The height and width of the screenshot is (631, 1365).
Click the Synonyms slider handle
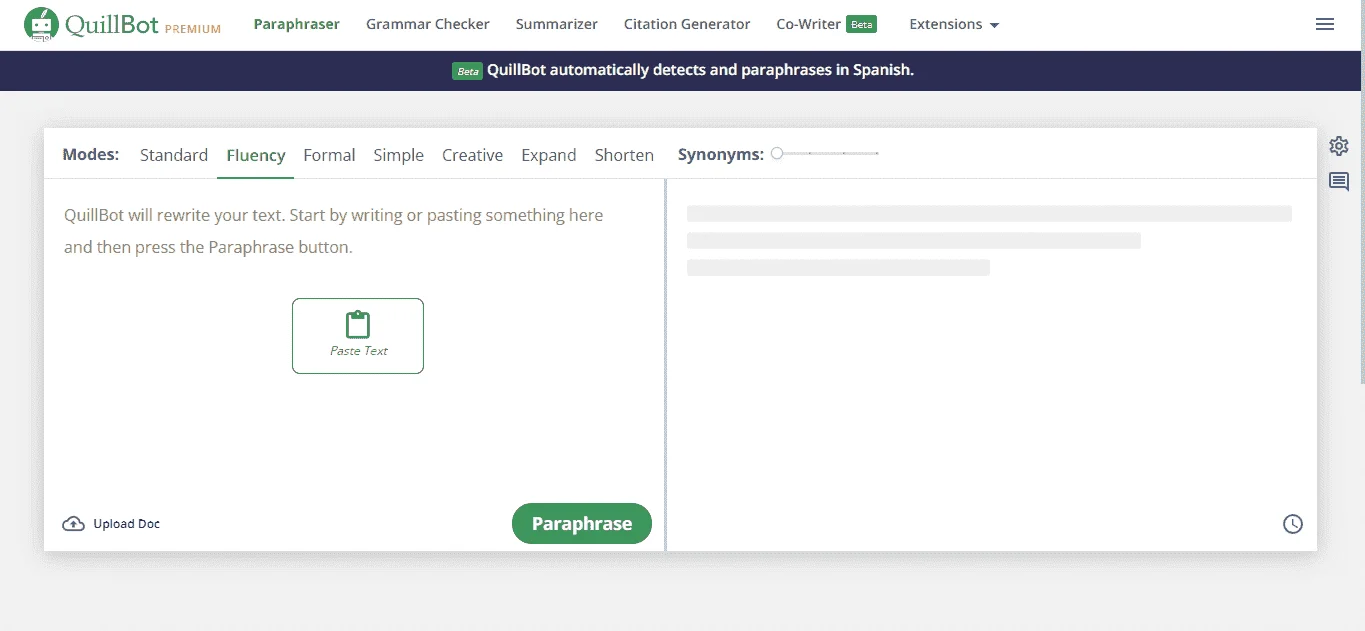[777, 153]
